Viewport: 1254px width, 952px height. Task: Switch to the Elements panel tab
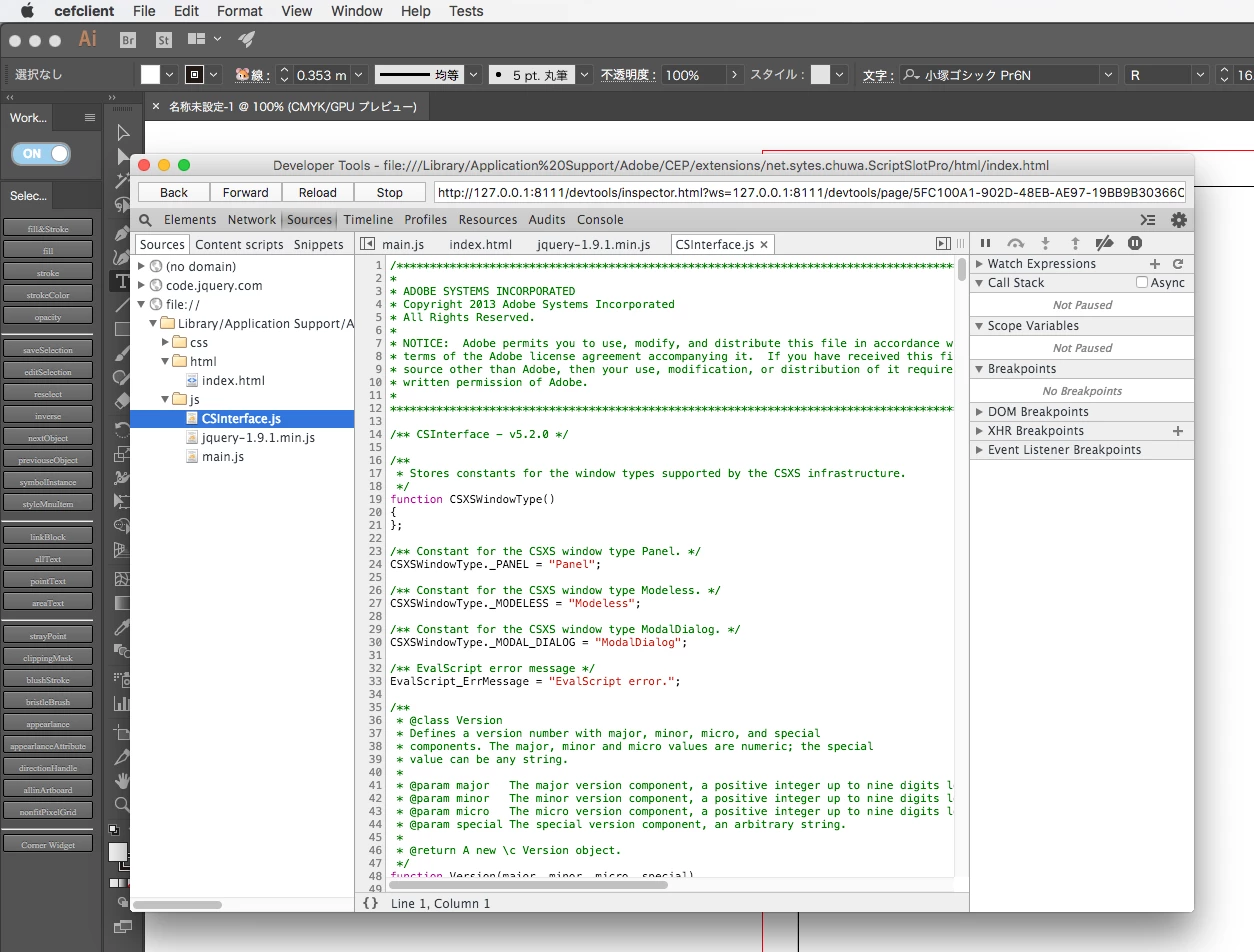190,220
